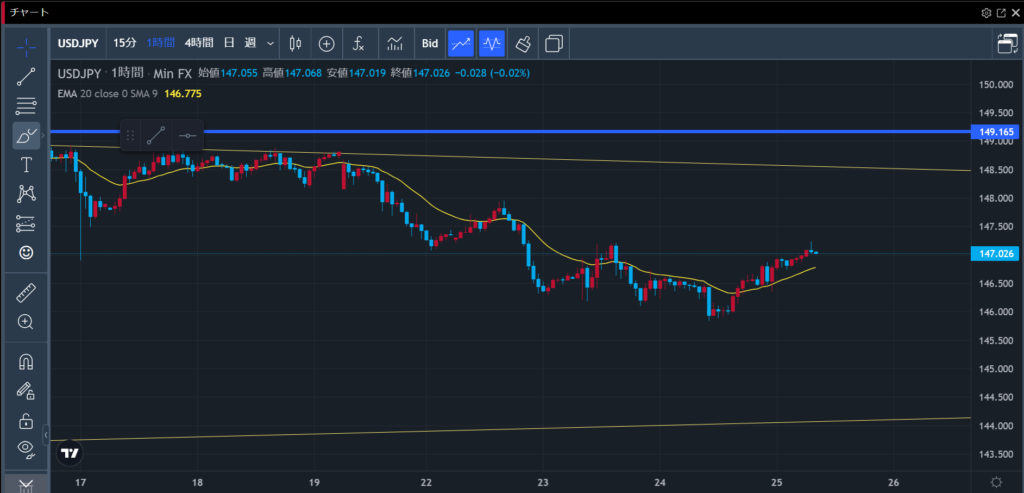Image resolution: width=1024 pixels, height=493 pixels.
Task: Select the ruler measure tool
Action: pos(26,293)
